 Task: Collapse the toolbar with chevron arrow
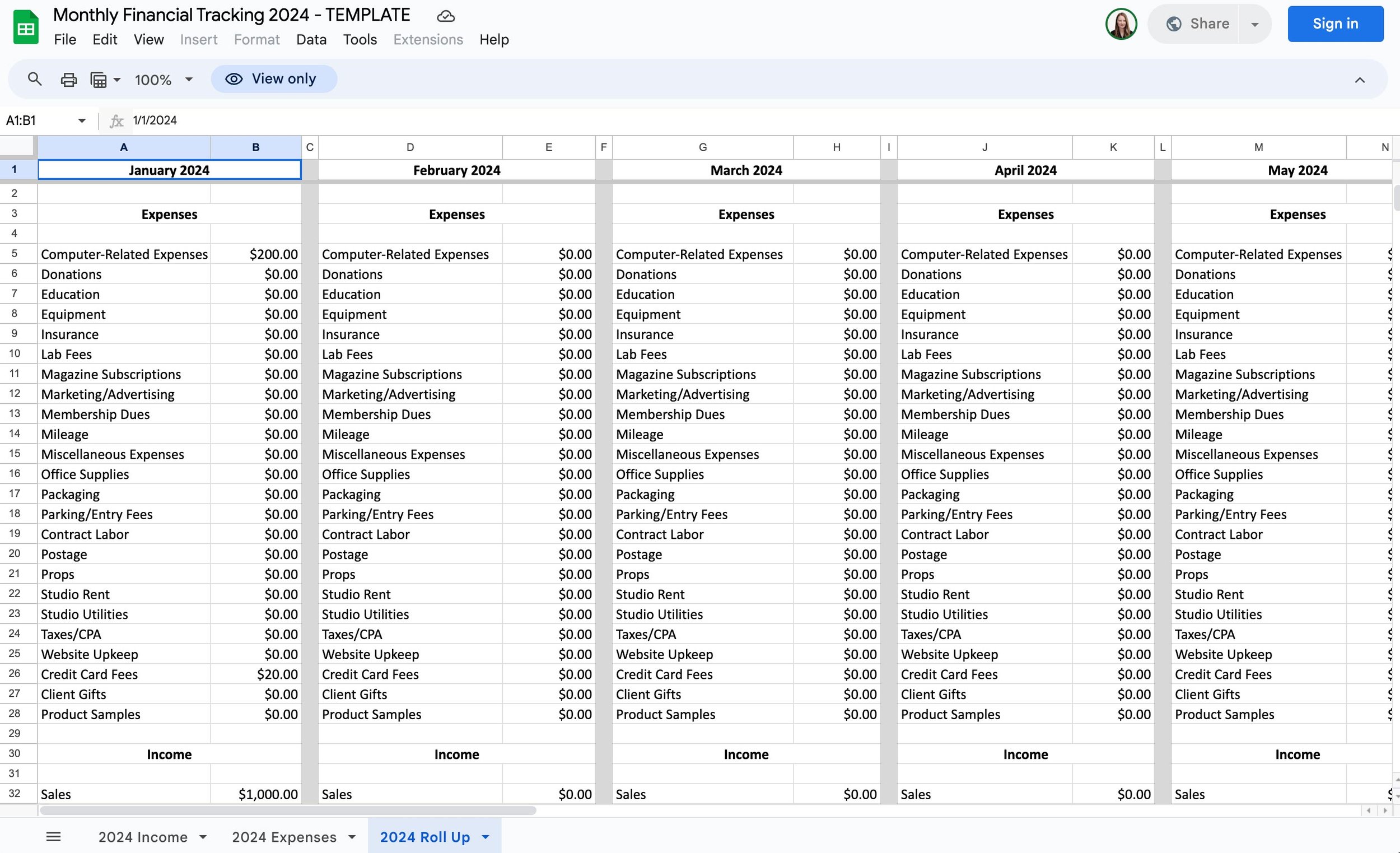1359,80
